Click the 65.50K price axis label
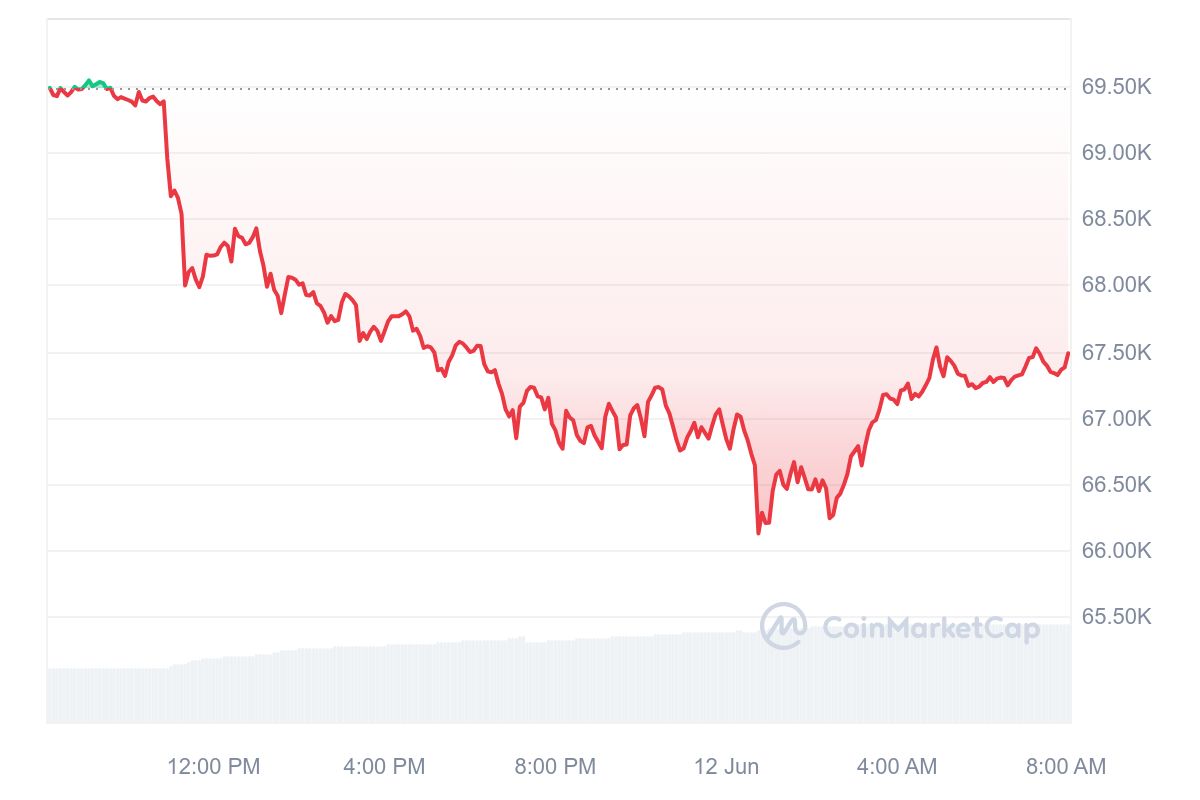1200x800 pixels. pos(1116,616)
